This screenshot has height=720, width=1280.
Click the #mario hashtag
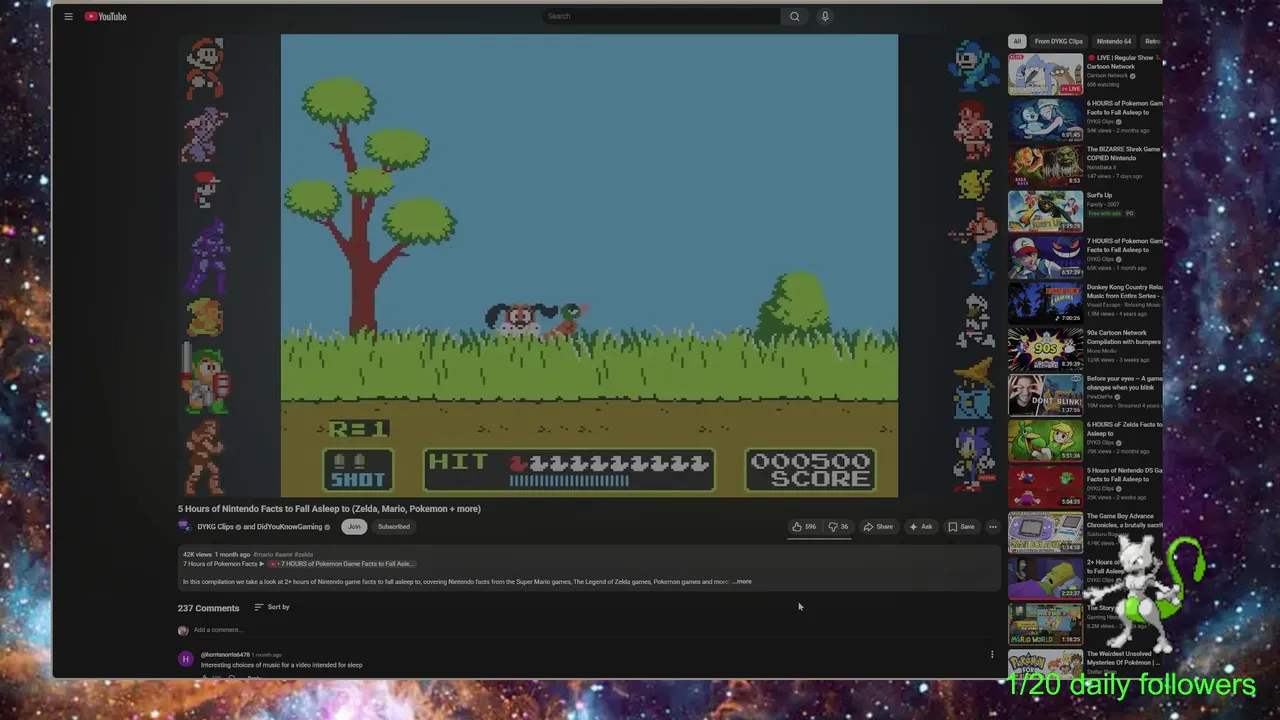pos(264,554)
